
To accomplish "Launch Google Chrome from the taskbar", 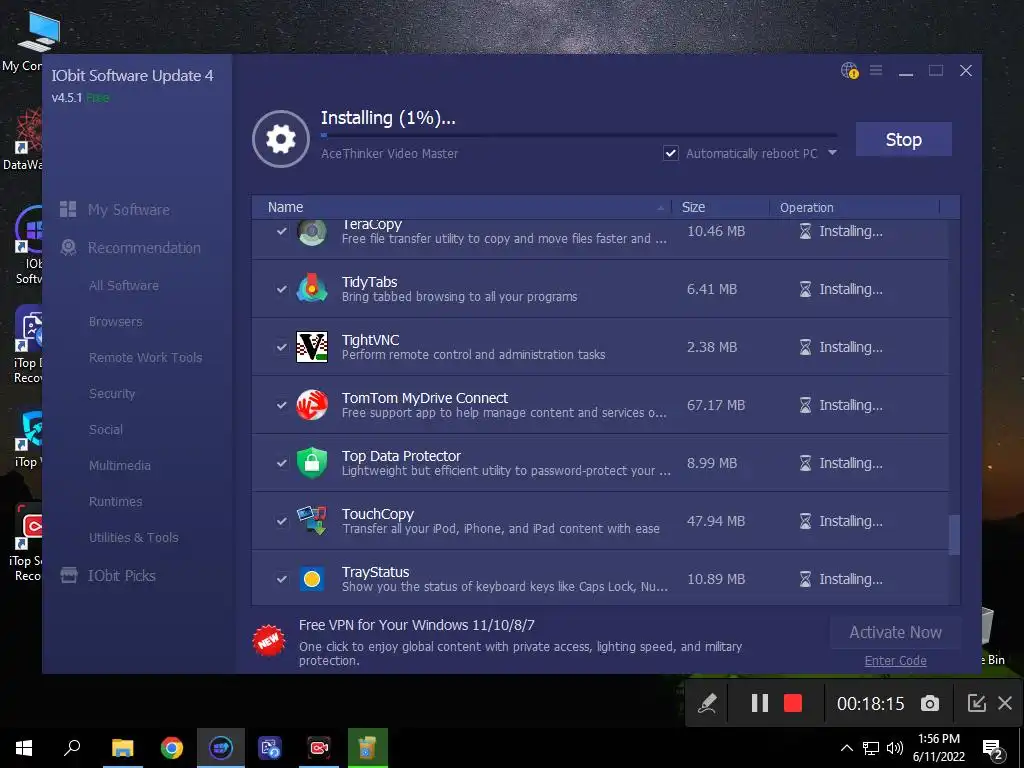I will [172, 748].
